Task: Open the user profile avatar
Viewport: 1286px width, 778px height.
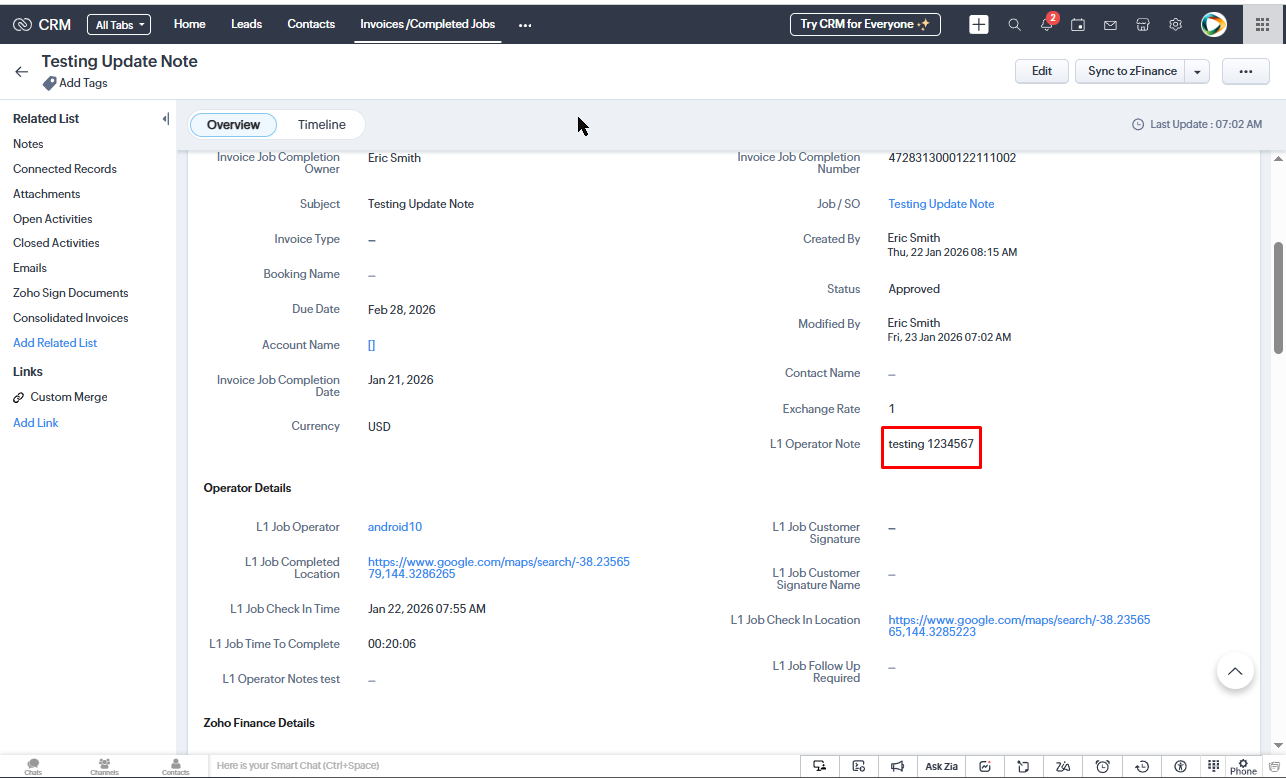Action: 1213,24
